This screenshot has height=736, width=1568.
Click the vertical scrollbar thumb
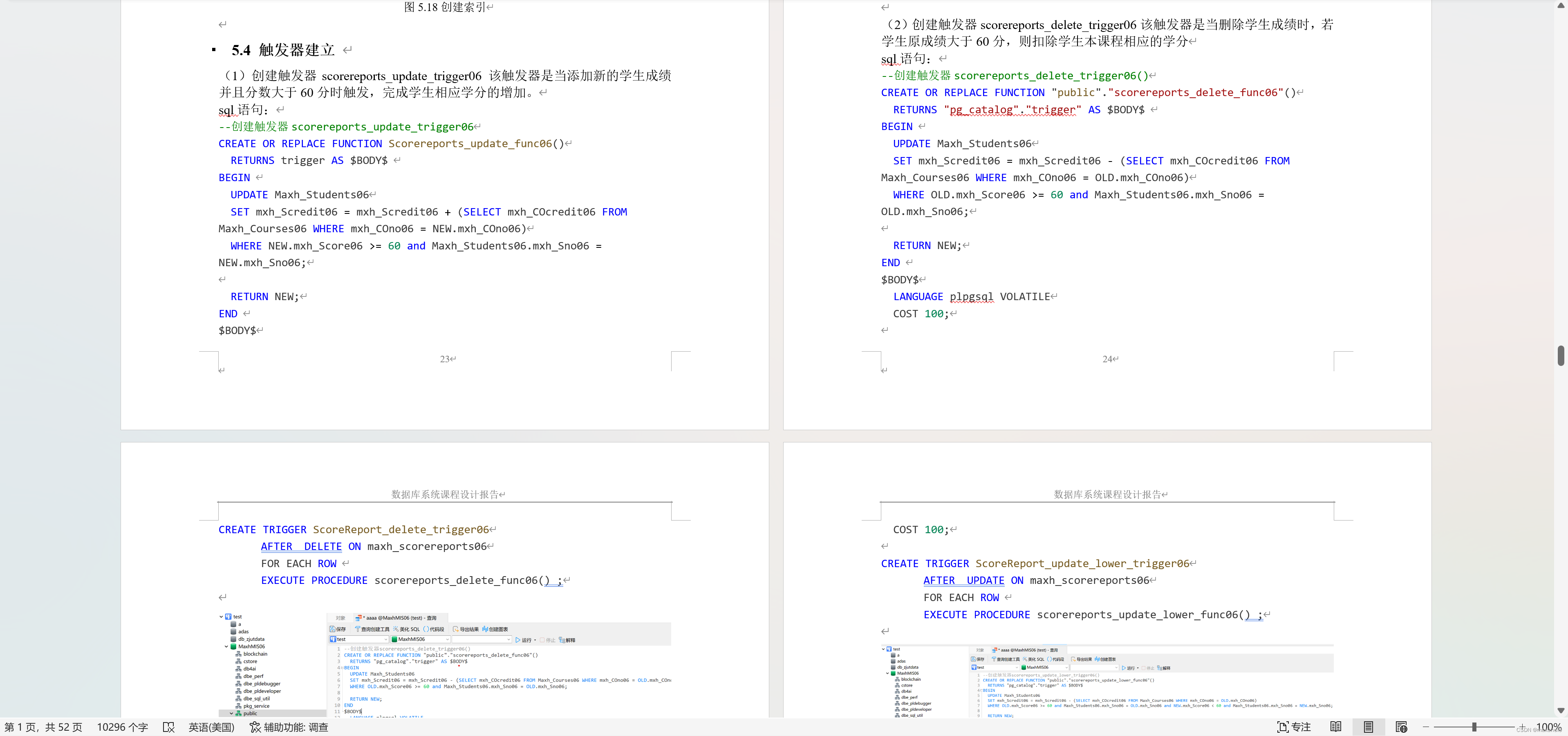1561,355
